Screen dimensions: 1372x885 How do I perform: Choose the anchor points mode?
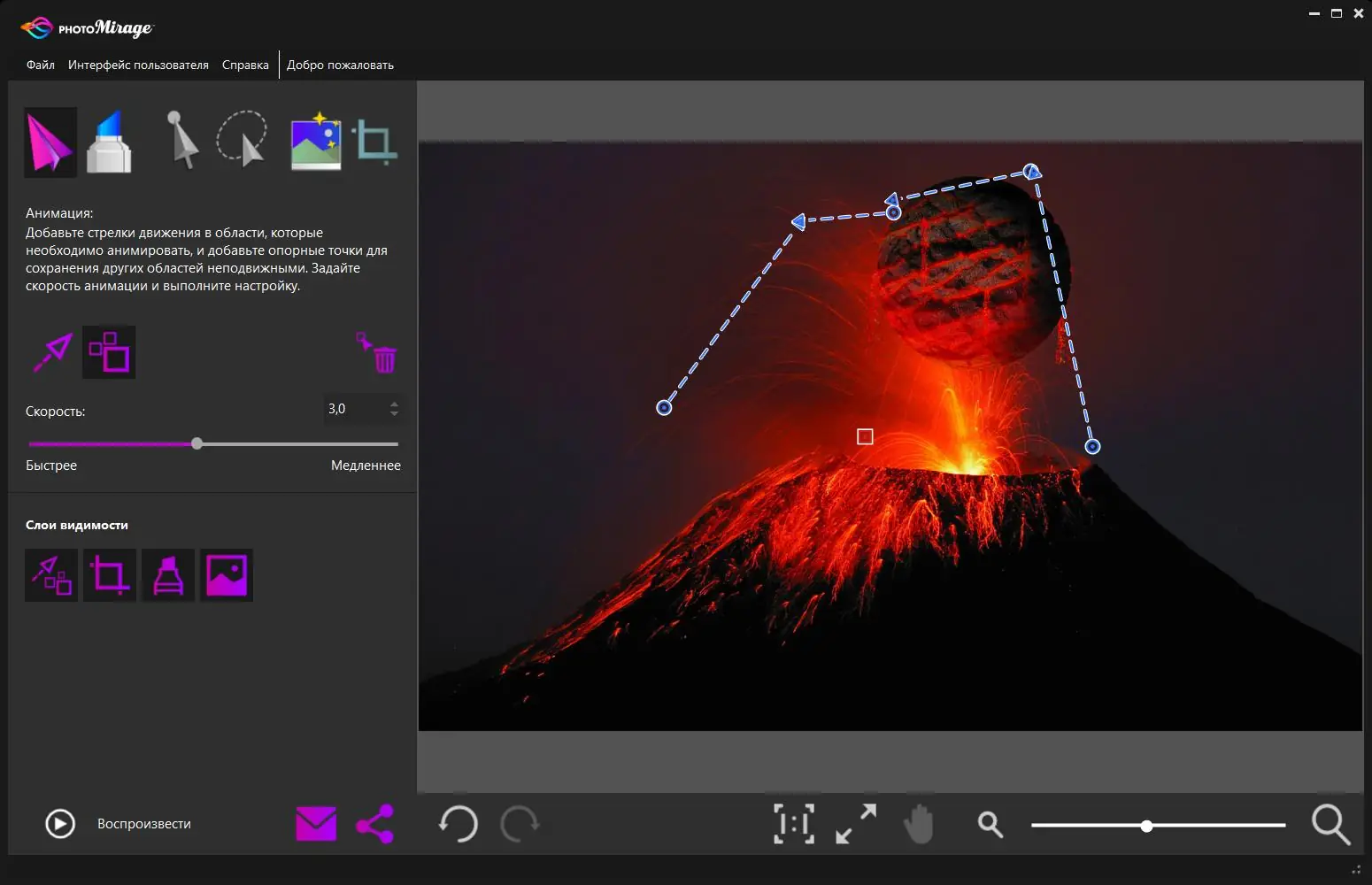[x=109, y=352]
